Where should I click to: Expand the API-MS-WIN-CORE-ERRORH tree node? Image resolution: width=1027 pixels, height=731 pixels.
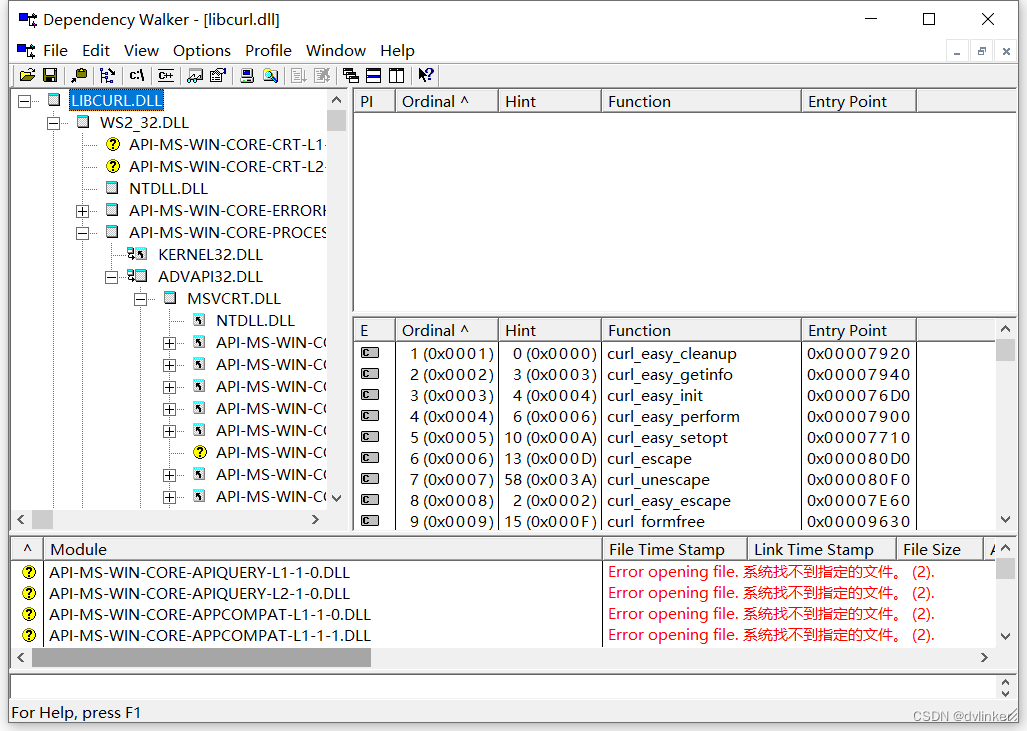tap(83, 211)
